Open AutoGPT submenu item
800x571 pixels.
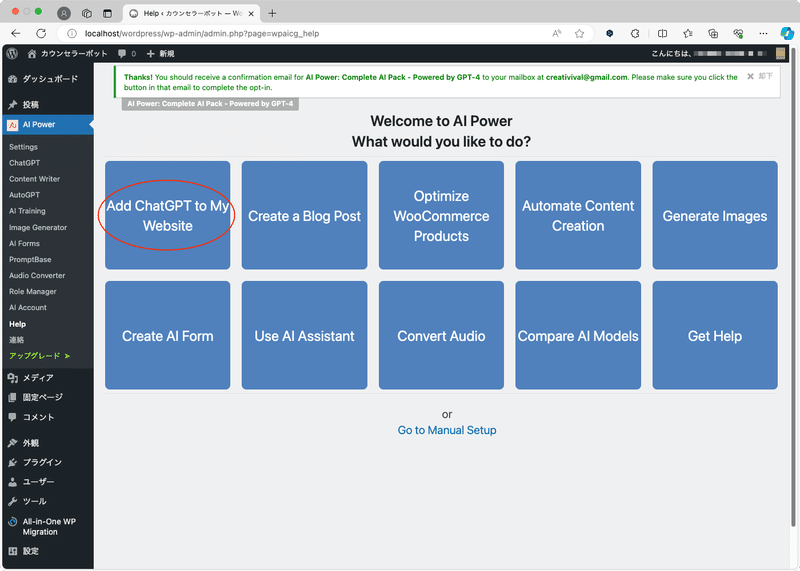(x=24, y=195)
